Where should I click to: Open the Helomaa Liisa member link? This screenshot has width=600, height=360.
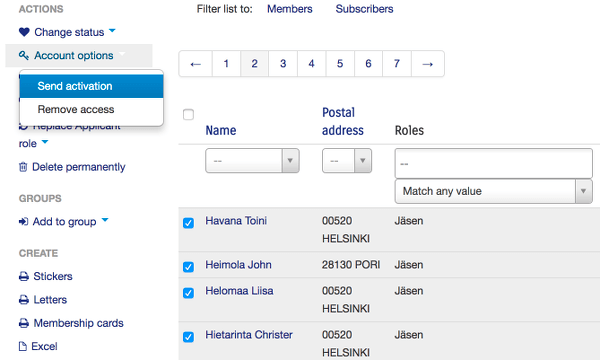[x=240, y=291]
